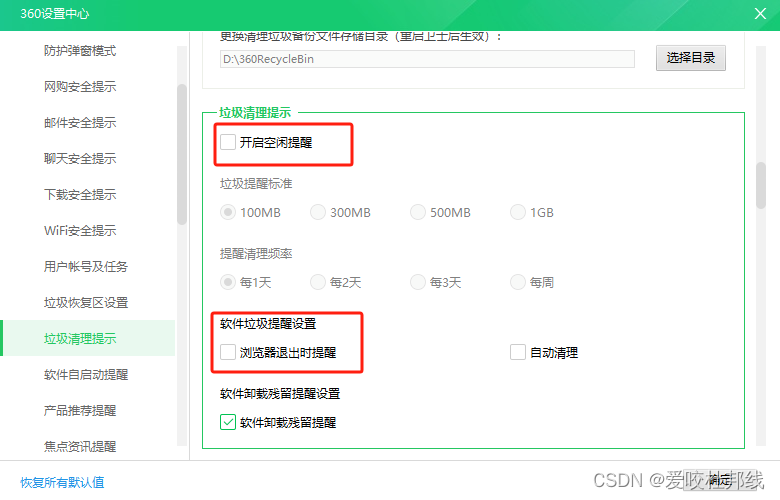Open 网购安全提示 settings page
Image resolution: width=780 pixels, height=500 pixels.
80,87
